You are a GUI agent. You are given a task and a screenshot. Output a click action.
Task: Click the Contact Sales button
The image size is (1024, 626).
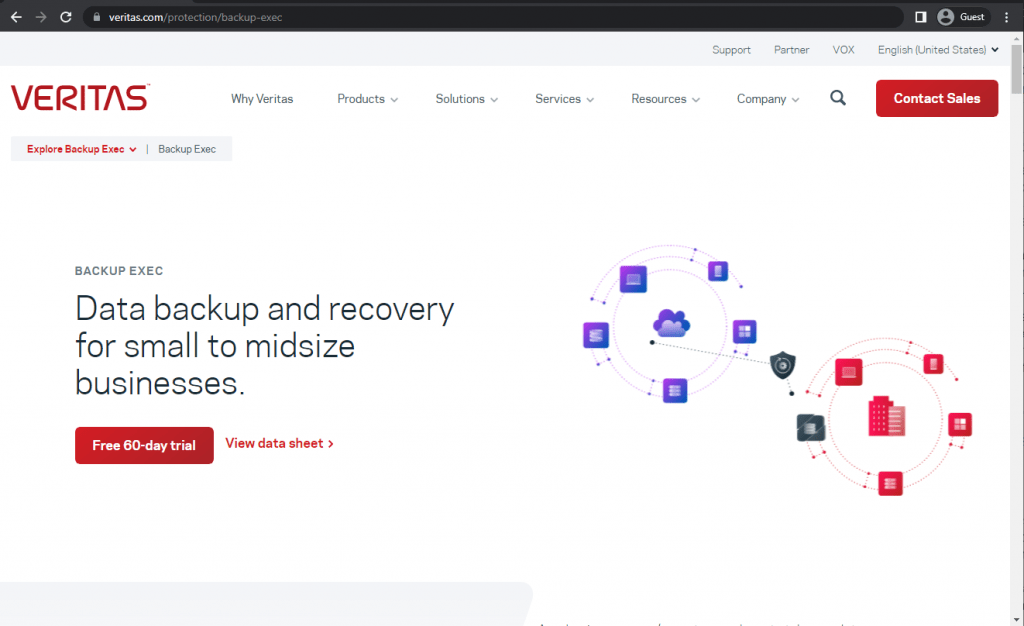tap(936, 99)
